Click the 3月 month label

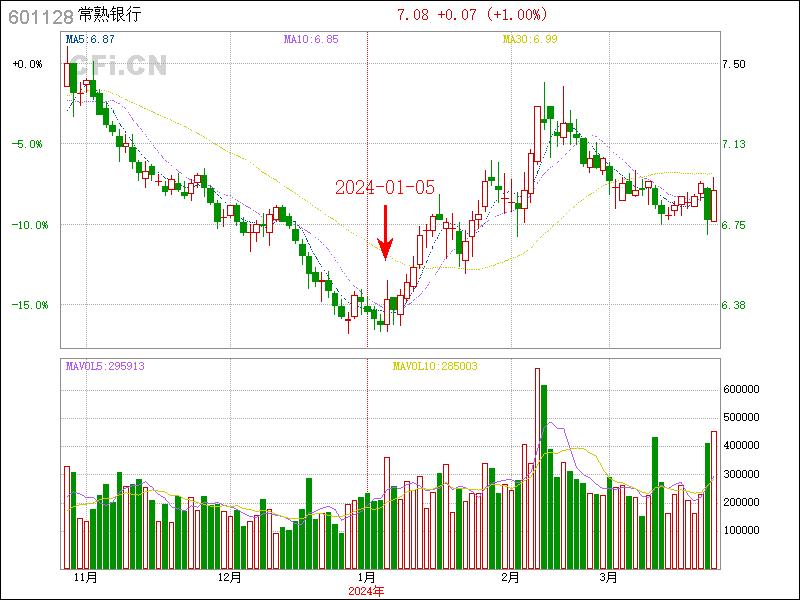pyautogui.click(x=609, y=578)
